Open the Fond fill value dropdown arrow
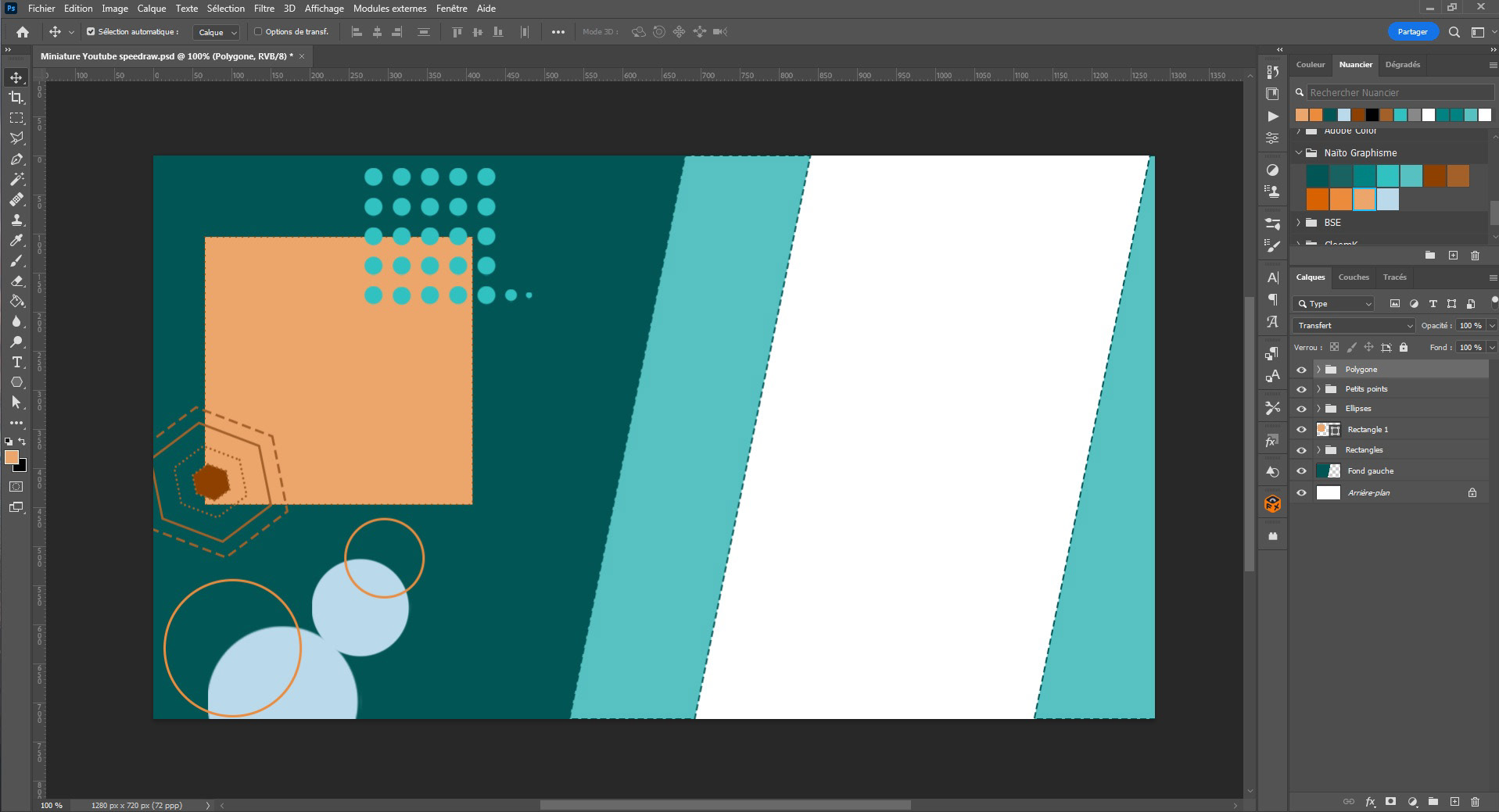 pos(1492,347)
